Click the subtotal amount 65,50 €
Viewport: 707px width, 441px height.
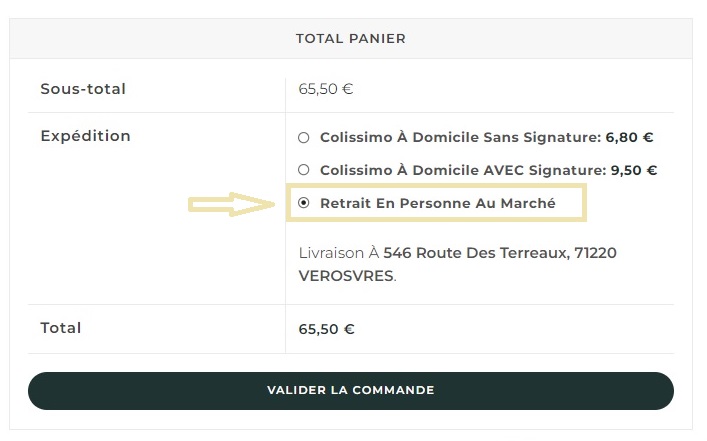click(326, 89)
